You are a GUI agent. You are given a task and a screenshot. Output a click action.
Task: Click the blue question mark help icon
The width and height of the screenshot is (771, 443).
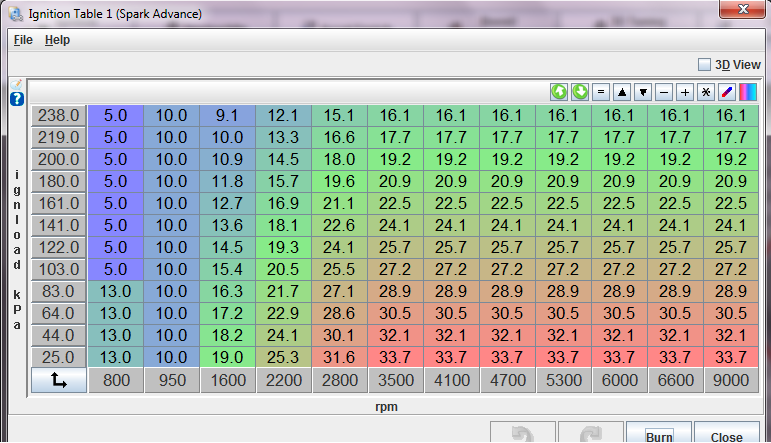pos(17,99)
